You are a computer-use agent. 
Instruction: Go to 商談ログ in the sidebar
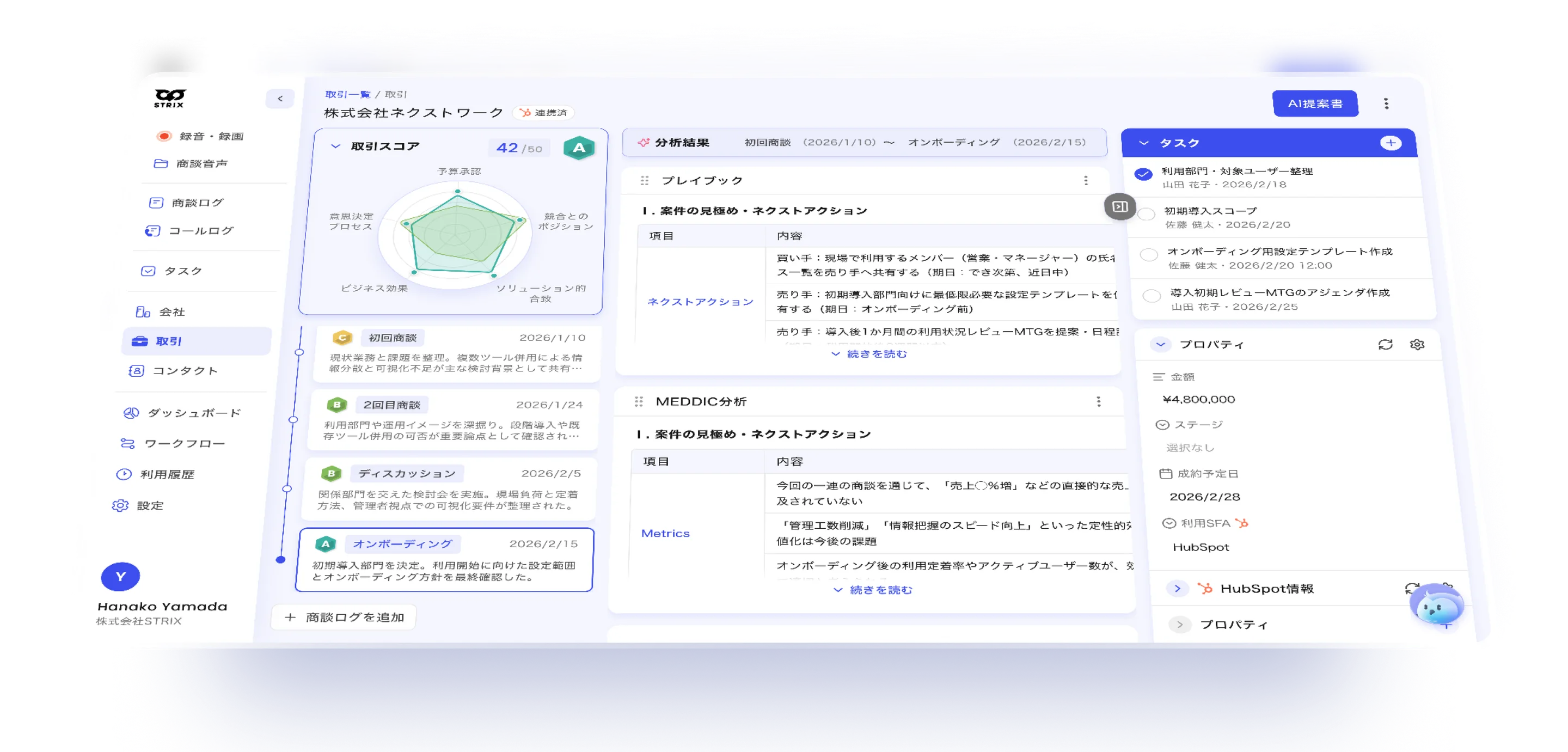(x=186, y=203)
